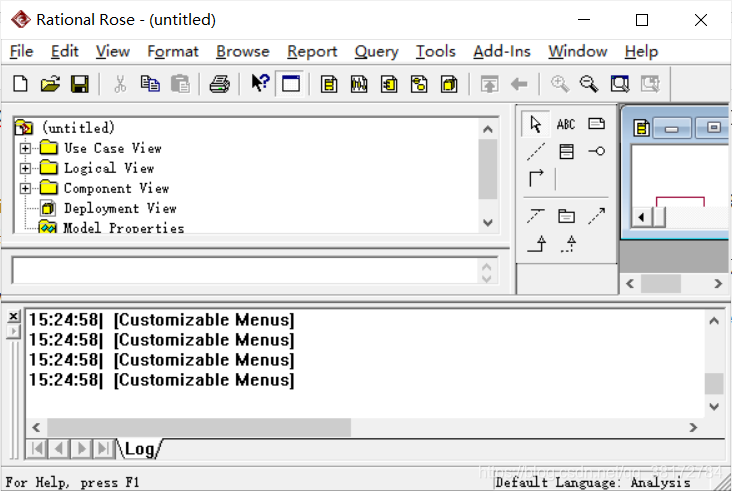Pick the Package tool in toolbox
The height and width of the screenshot is (491, 732).
[x=566, y=216]
